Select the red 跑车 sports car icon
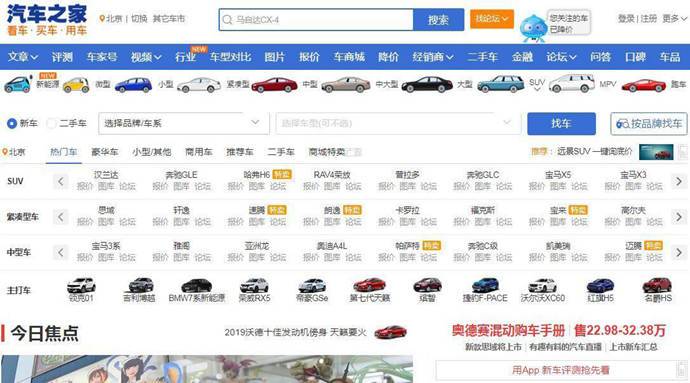The height and width of the screenshot is (383, 690). click(643, 85)
